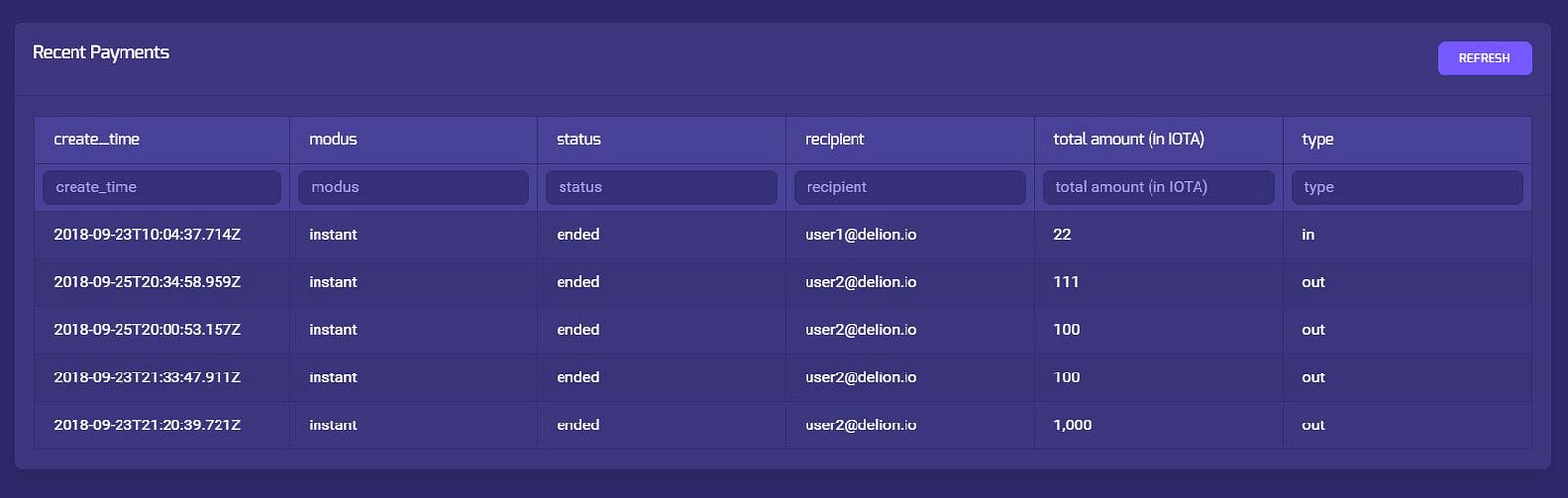
Task: Click the total amount filter input
Action: (1157, 187)
